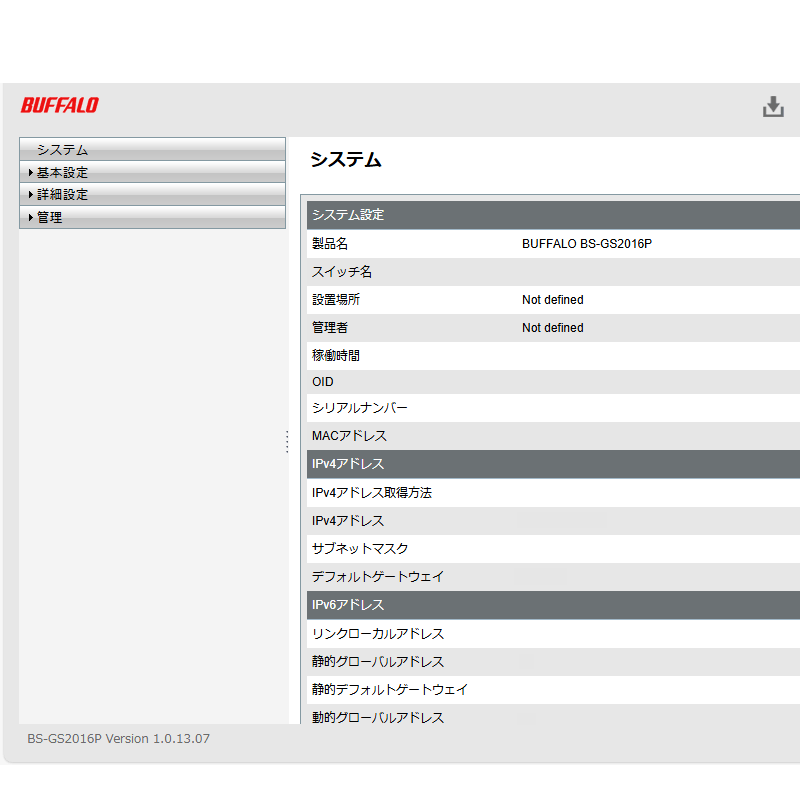Viewport: 800px width, 800px height.
Task: Click the gray IPv4アドレス section header
Action: point(348,464)
